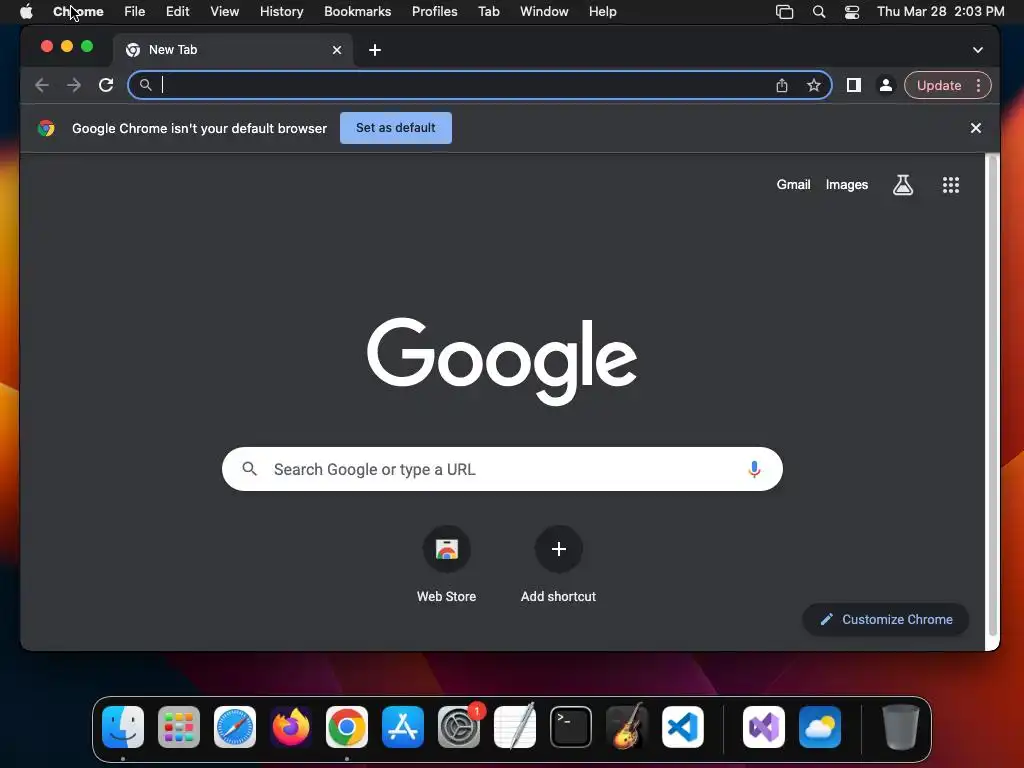Screen dimensions: 1024x768
Task: Open TextEdit from the dock
Action: click(515, 727)
